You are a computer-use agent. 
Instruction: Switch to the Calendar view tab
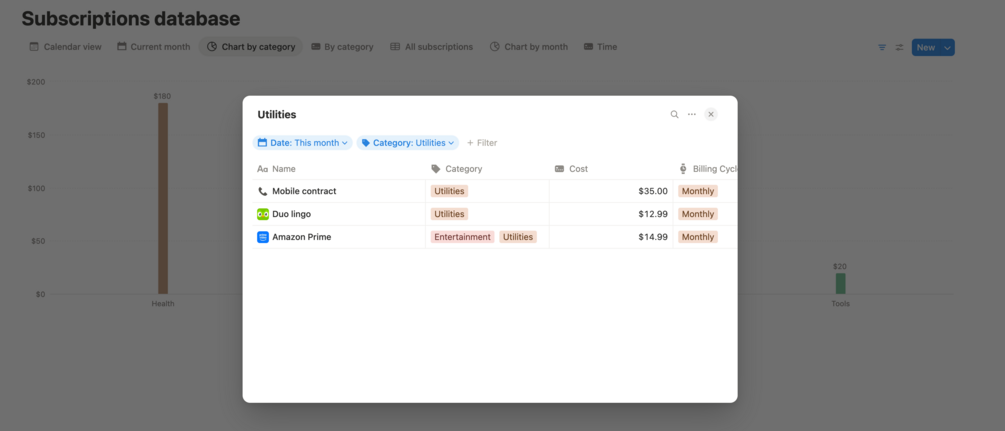(65, 47)
